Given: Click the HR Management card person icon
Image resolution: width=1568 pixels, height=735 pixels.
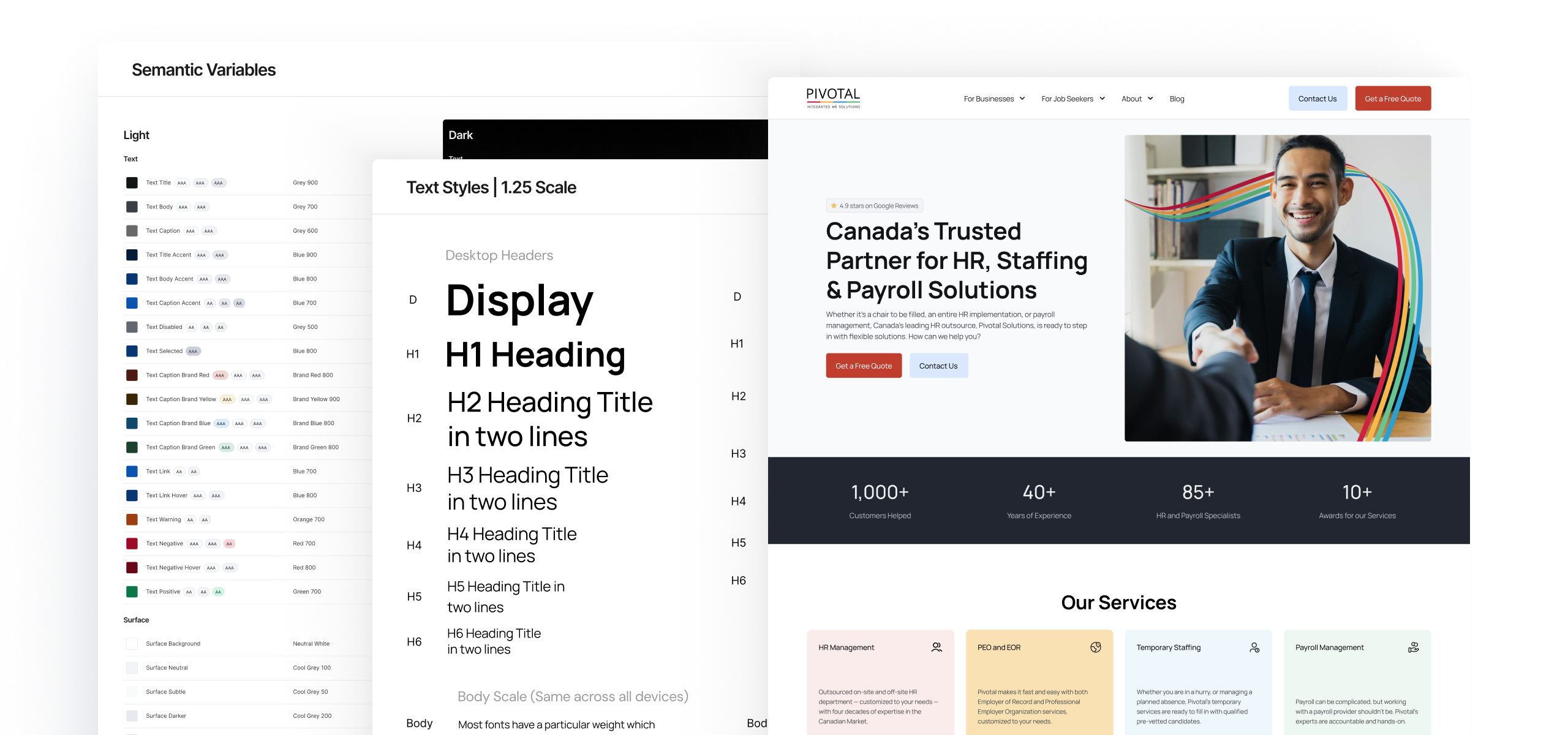Looking at the screenshot, I should [x=937, y=647].
